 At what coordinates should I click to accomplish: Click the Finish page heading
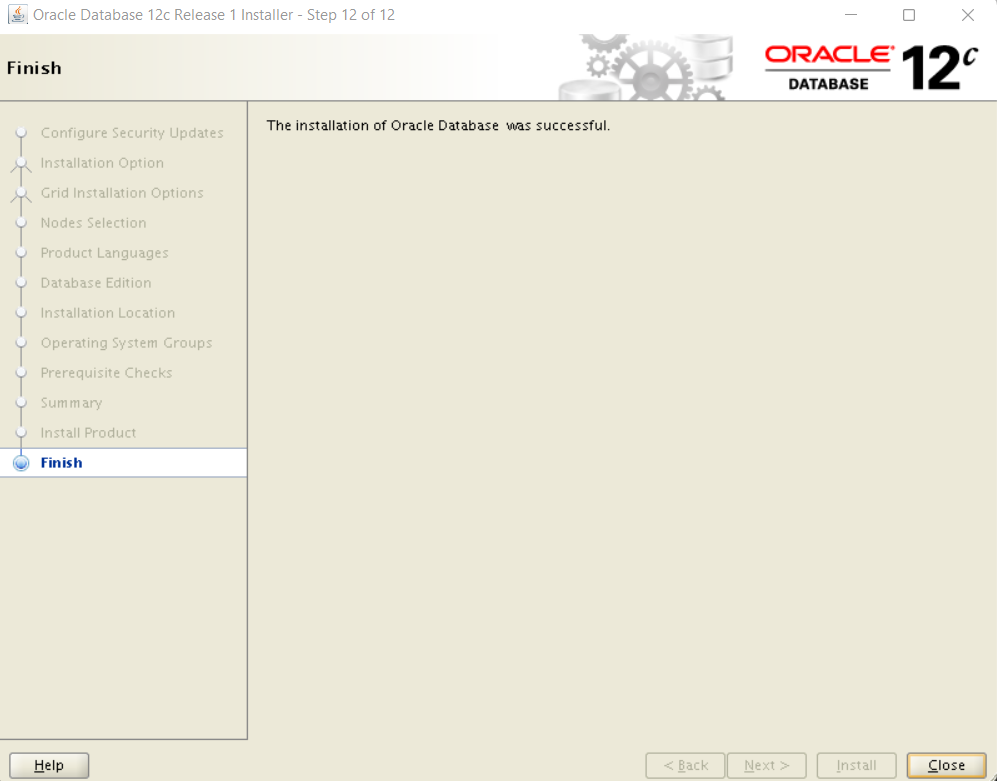pos(34,67)
